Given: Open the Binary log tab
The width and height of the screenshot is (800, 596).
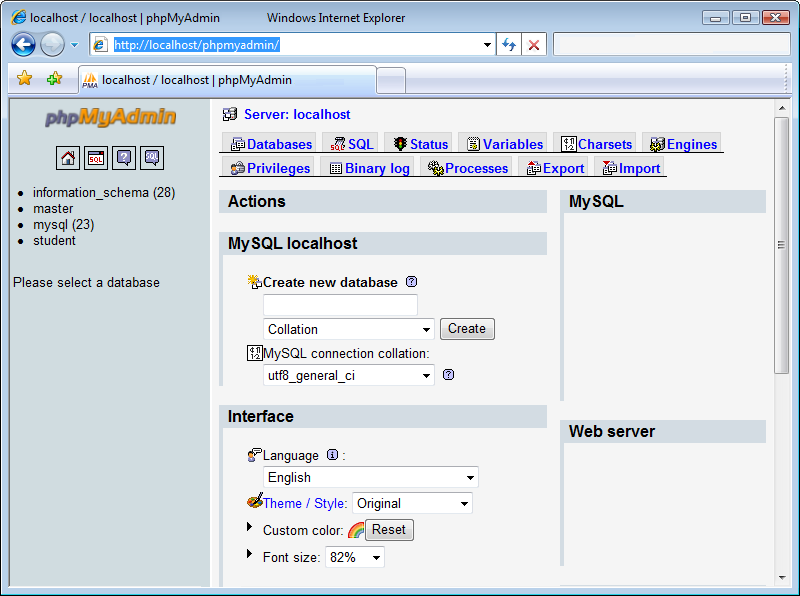Looking at the screenshot, I should click(x=369, y=168).
